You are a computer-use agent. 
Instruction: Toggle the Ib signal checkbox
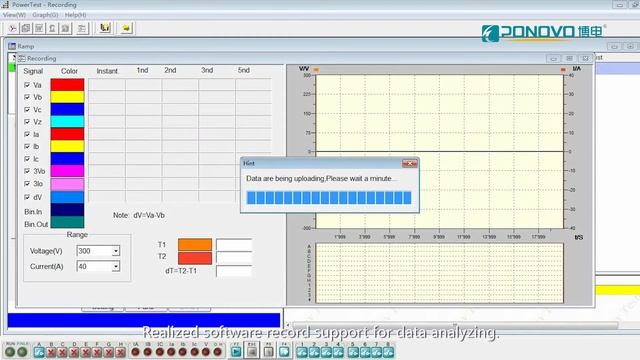pyautogui.click(x=27, y=146)
